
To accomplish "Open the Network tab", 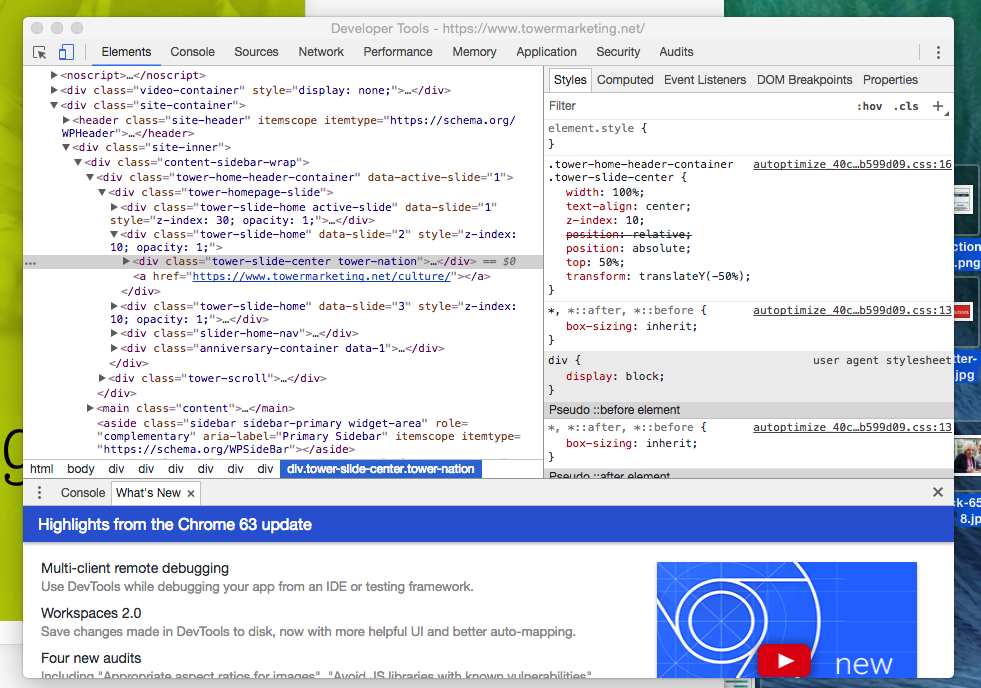I will [321, 52].
